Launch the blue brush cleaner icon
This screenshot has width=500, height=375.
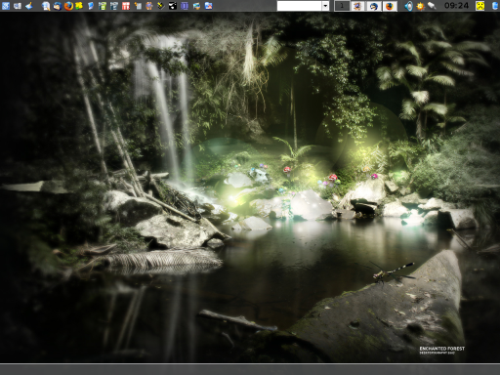[x=29, y=6]
